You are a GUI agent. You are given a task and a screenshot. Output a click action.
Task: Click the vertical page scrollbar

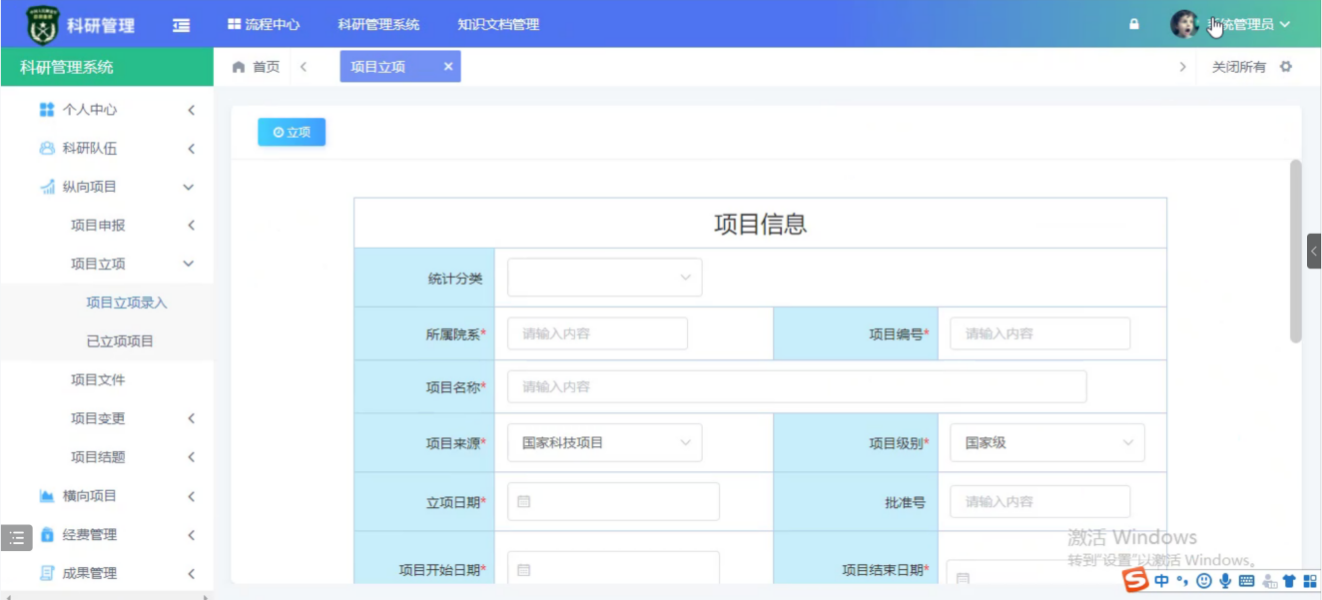coord(1296,251)
